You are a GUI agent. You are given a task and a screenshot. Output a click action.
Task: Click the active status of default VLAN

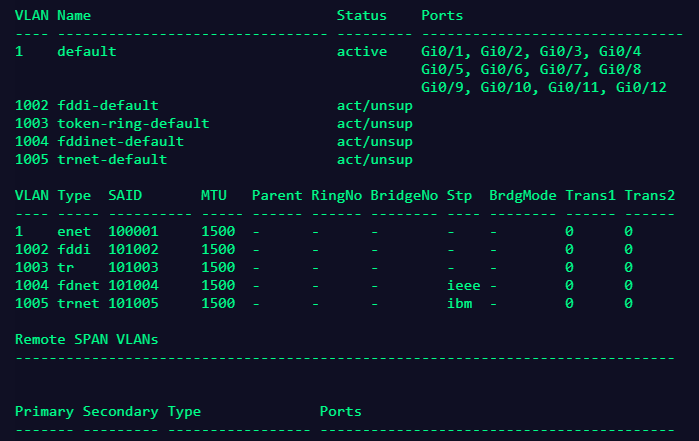[x=361, y=51]
